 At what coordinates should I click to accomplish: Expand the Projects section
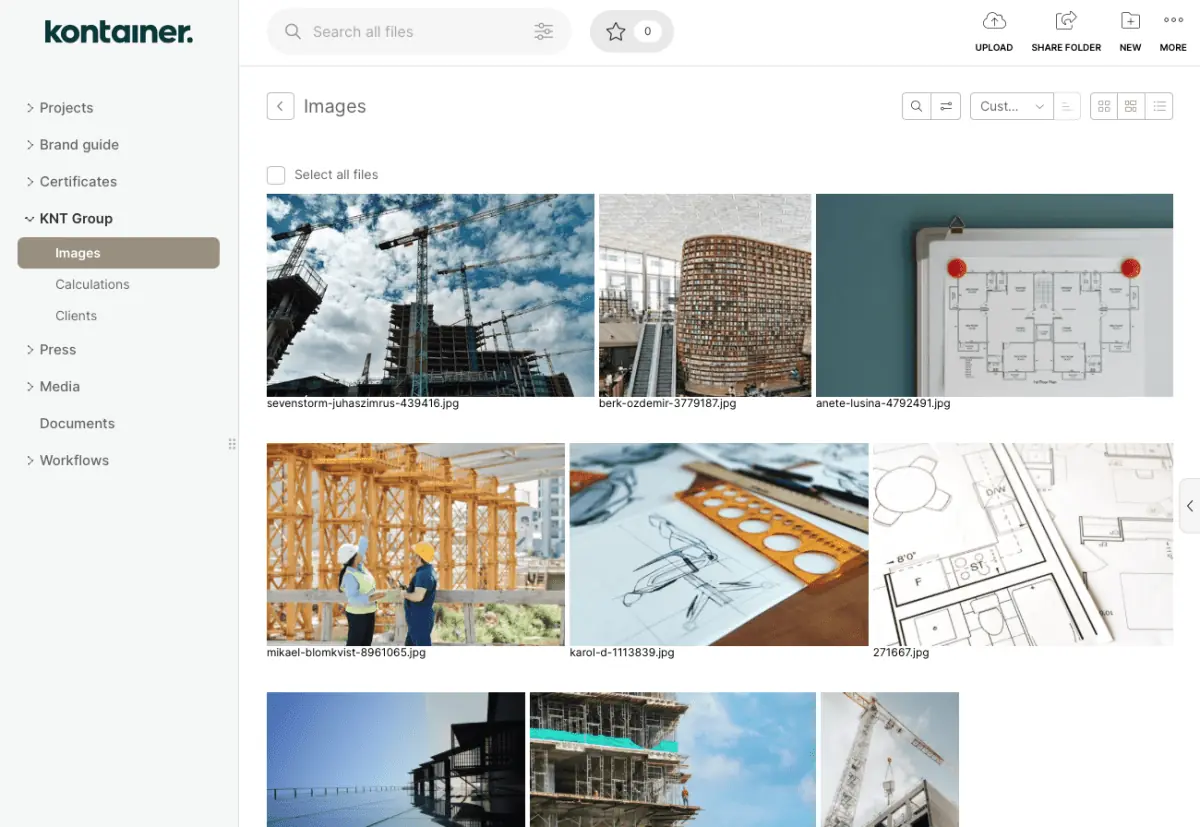[66, 107]
